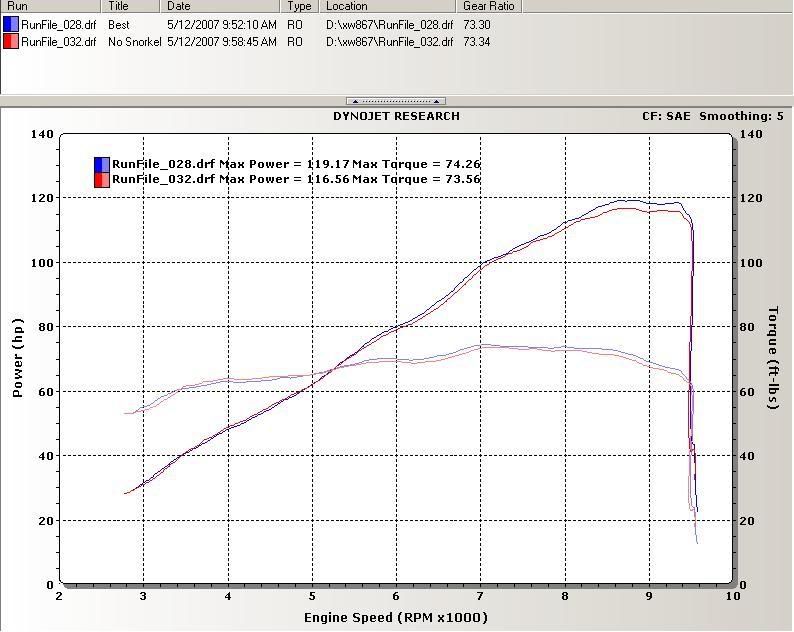Click the red icon beside RunFile_032.drf in run list
Image resolution: width=794 pixels, height=632 pixels.
(x=11, y=42)
